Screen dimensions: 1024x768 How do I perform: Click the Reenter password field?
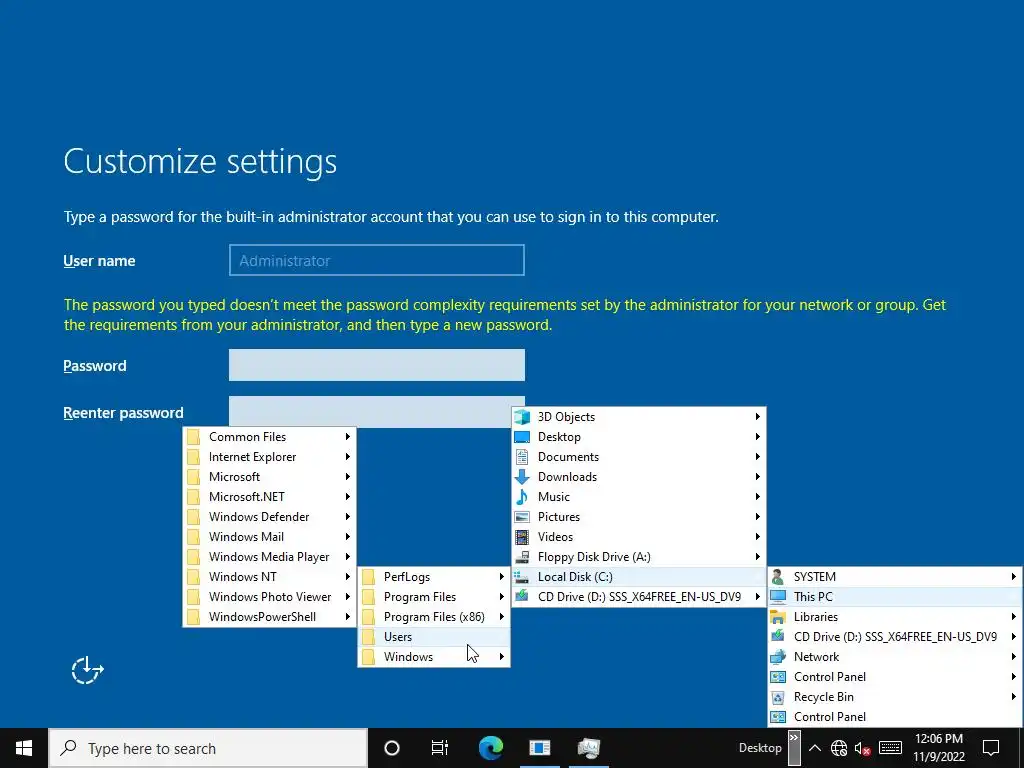click(377, 412)
